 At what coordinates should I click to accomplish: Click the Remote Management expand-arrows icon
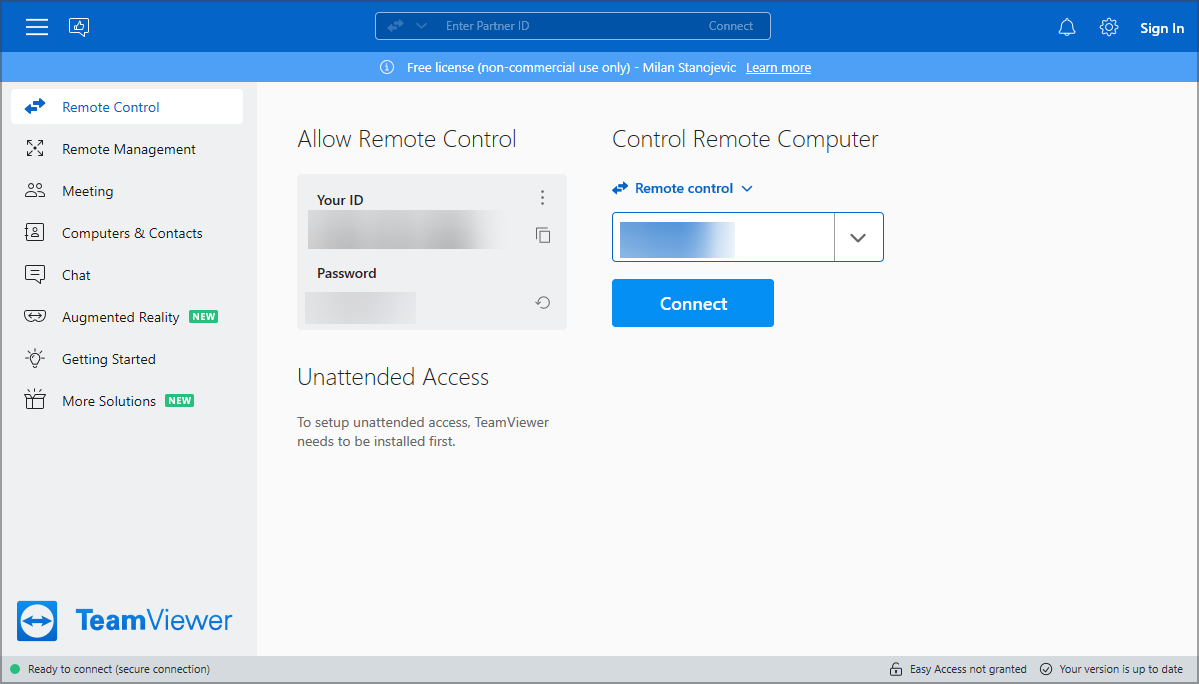(35, 148)
